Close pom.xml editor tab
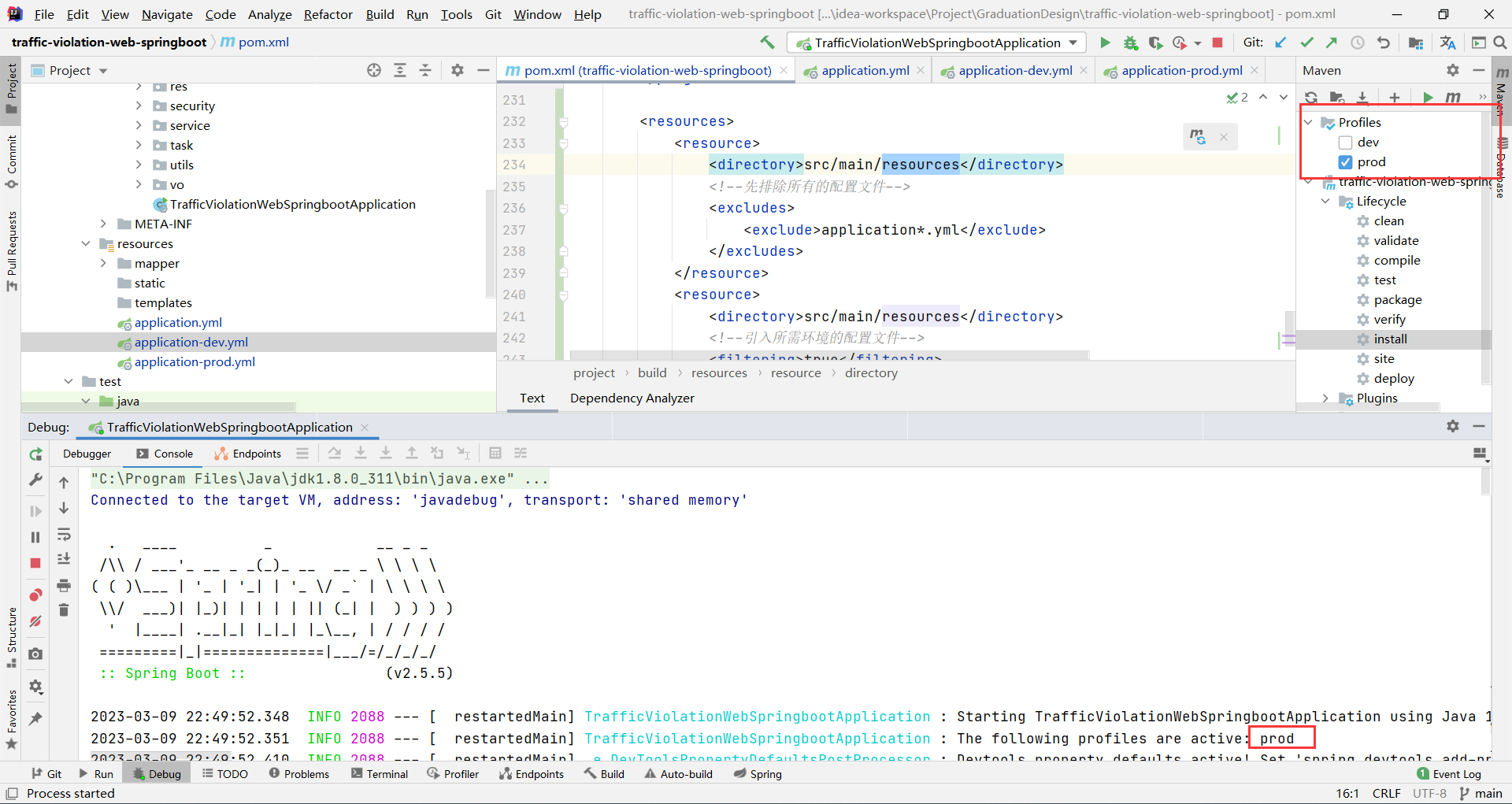The height and width of the screenshot is (804, 1512). [784, 70]
